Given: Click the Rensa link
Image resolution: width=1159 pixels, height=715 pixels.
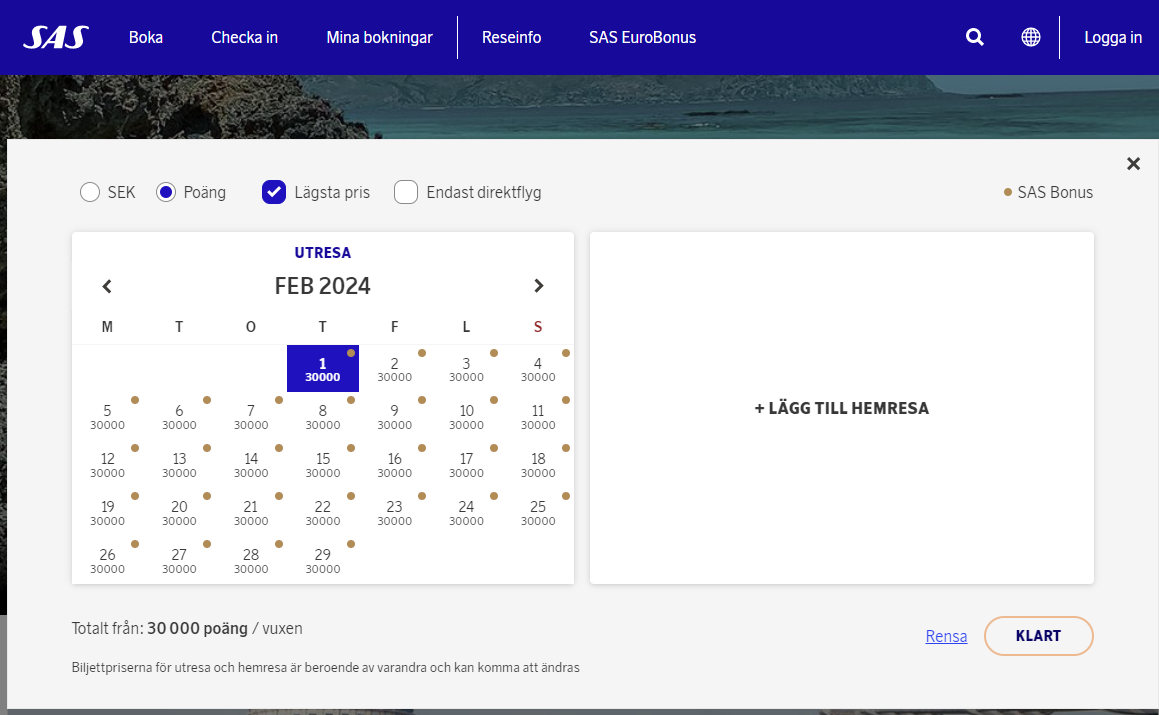Looking at the screenshot, I should [946, 636].
